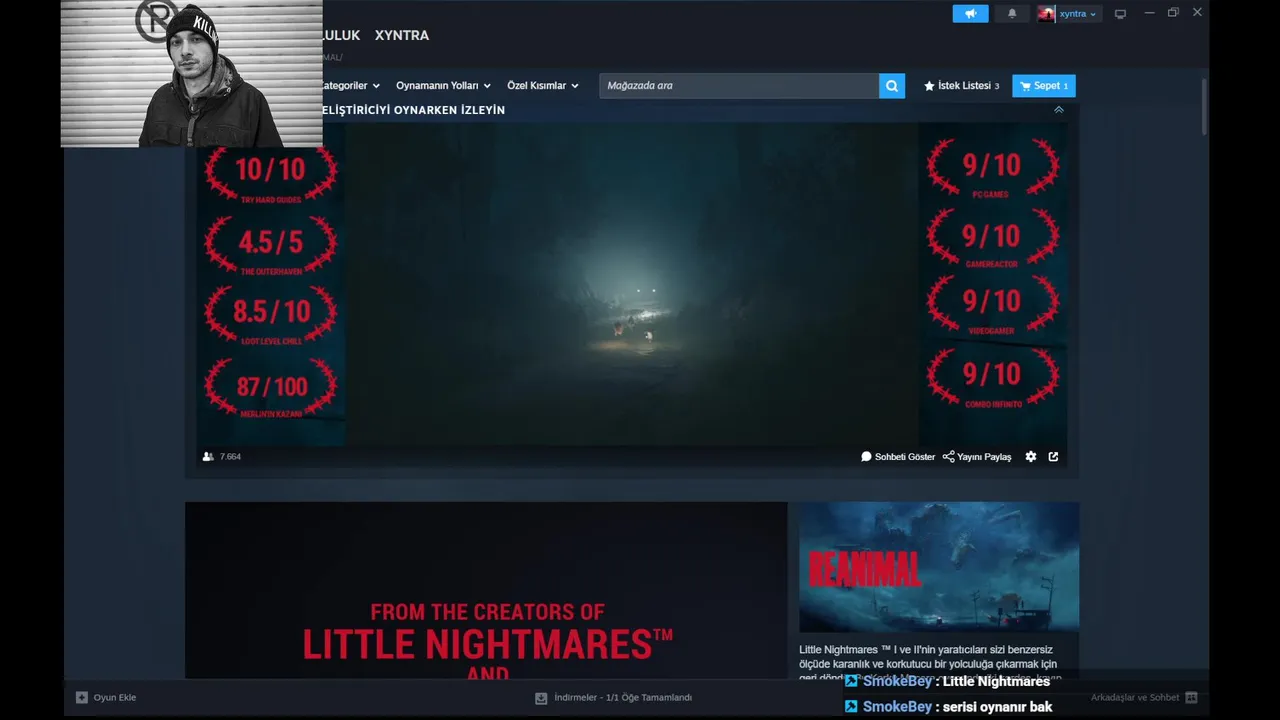Open İndirmeler downloads status
This screenshot has width=1280, height=720.
[x=613, y=698]
